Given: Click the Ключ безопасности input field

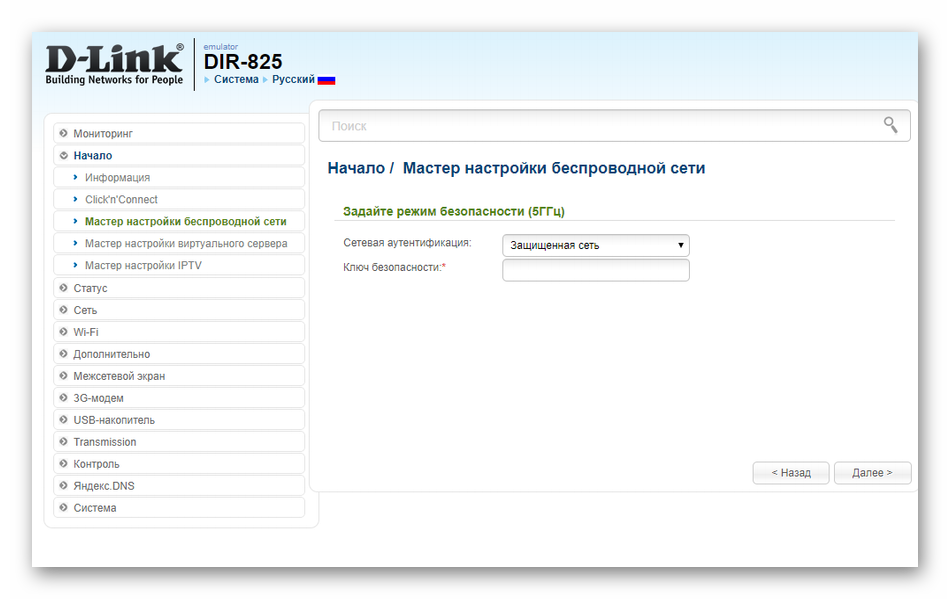Looking at the screenshot, I should pos(595,270).
